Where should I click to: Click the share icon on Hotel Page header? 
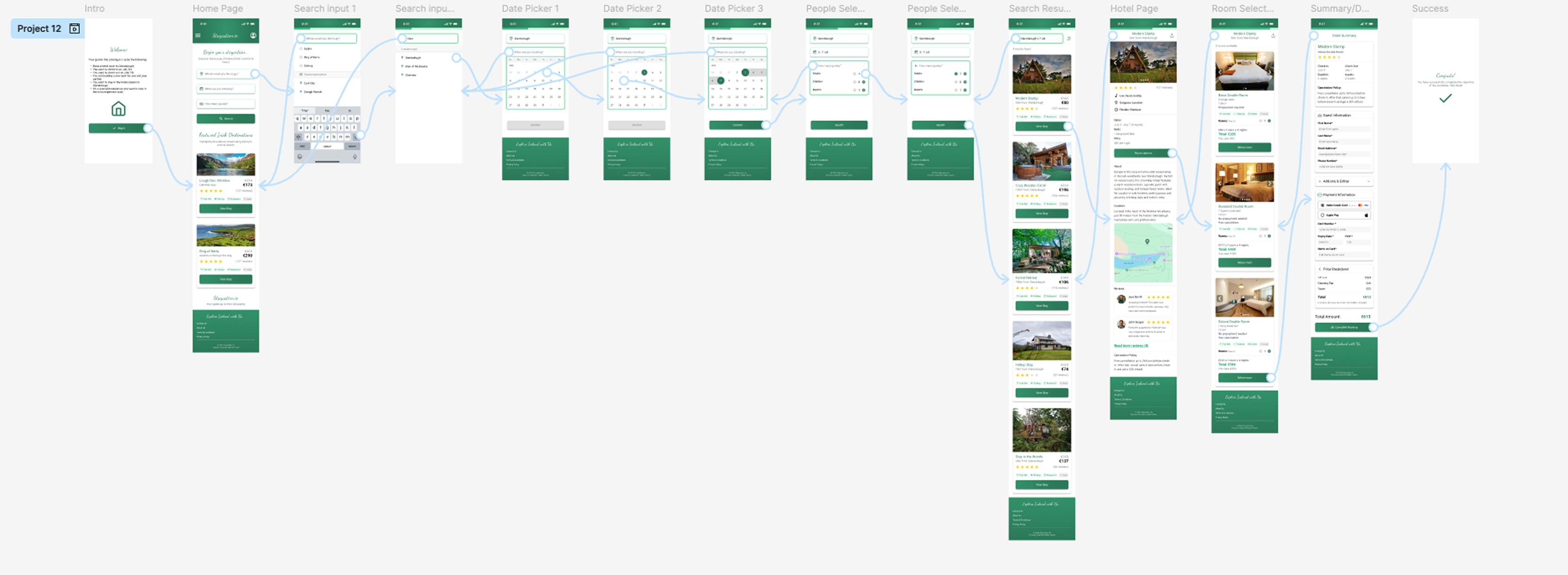tap(1171, 36)
